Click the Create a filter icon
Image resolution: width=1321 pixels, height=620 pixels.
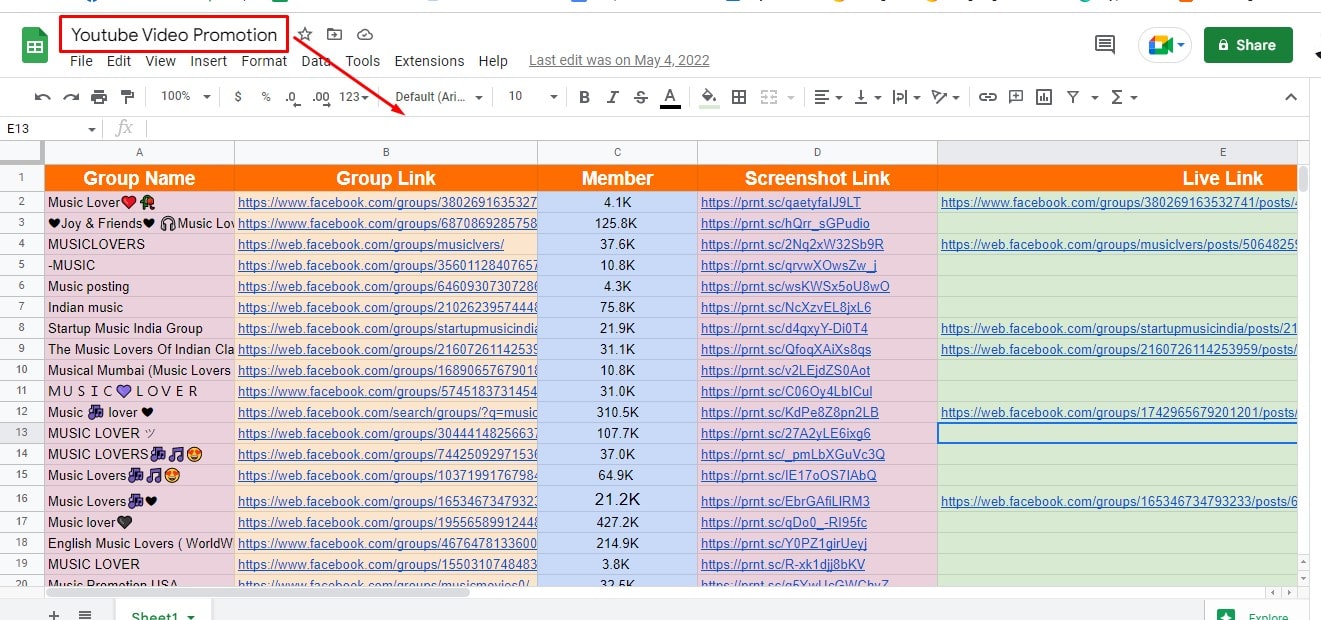[x=1073, y=97]
